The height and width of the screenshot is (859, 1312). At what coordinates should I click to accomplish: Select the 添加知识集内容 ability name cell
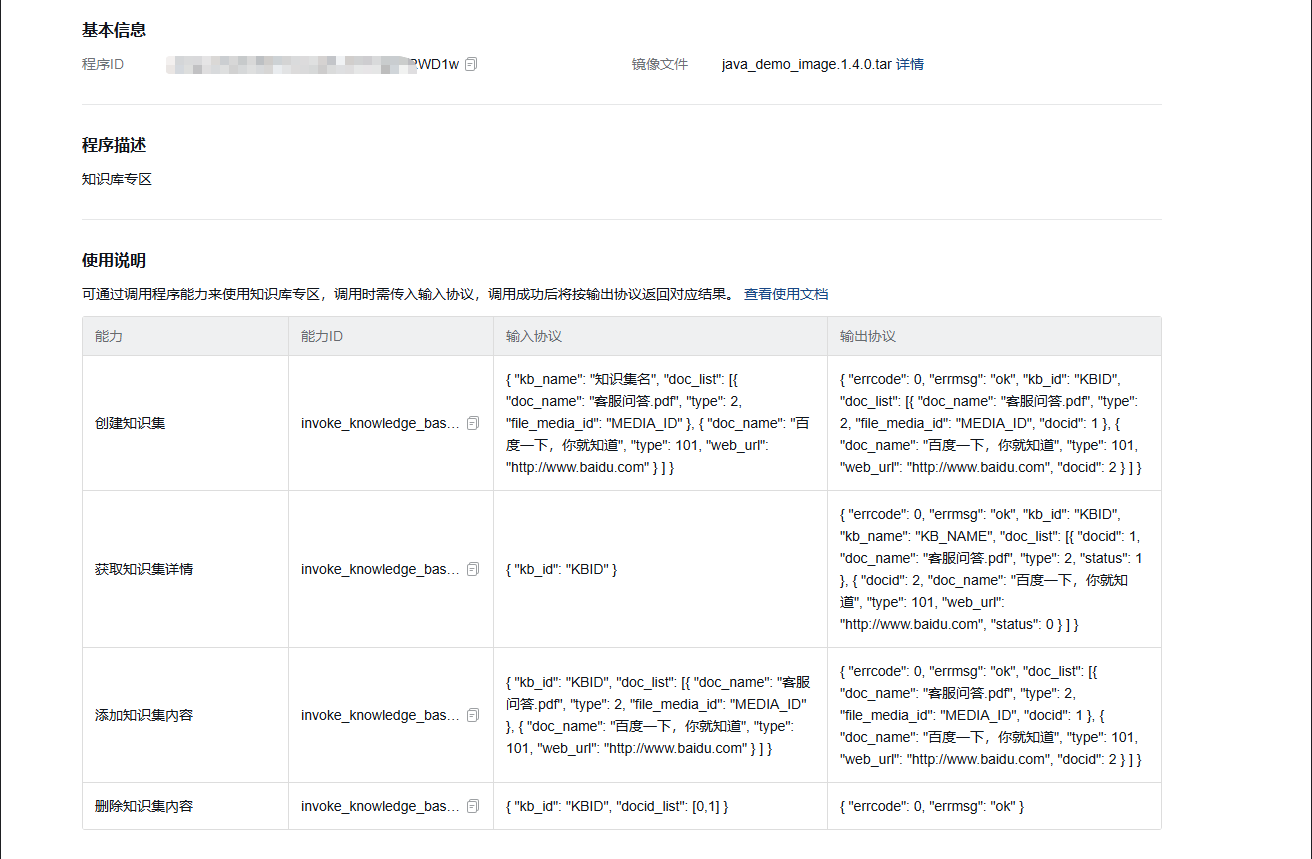point(144,715)
